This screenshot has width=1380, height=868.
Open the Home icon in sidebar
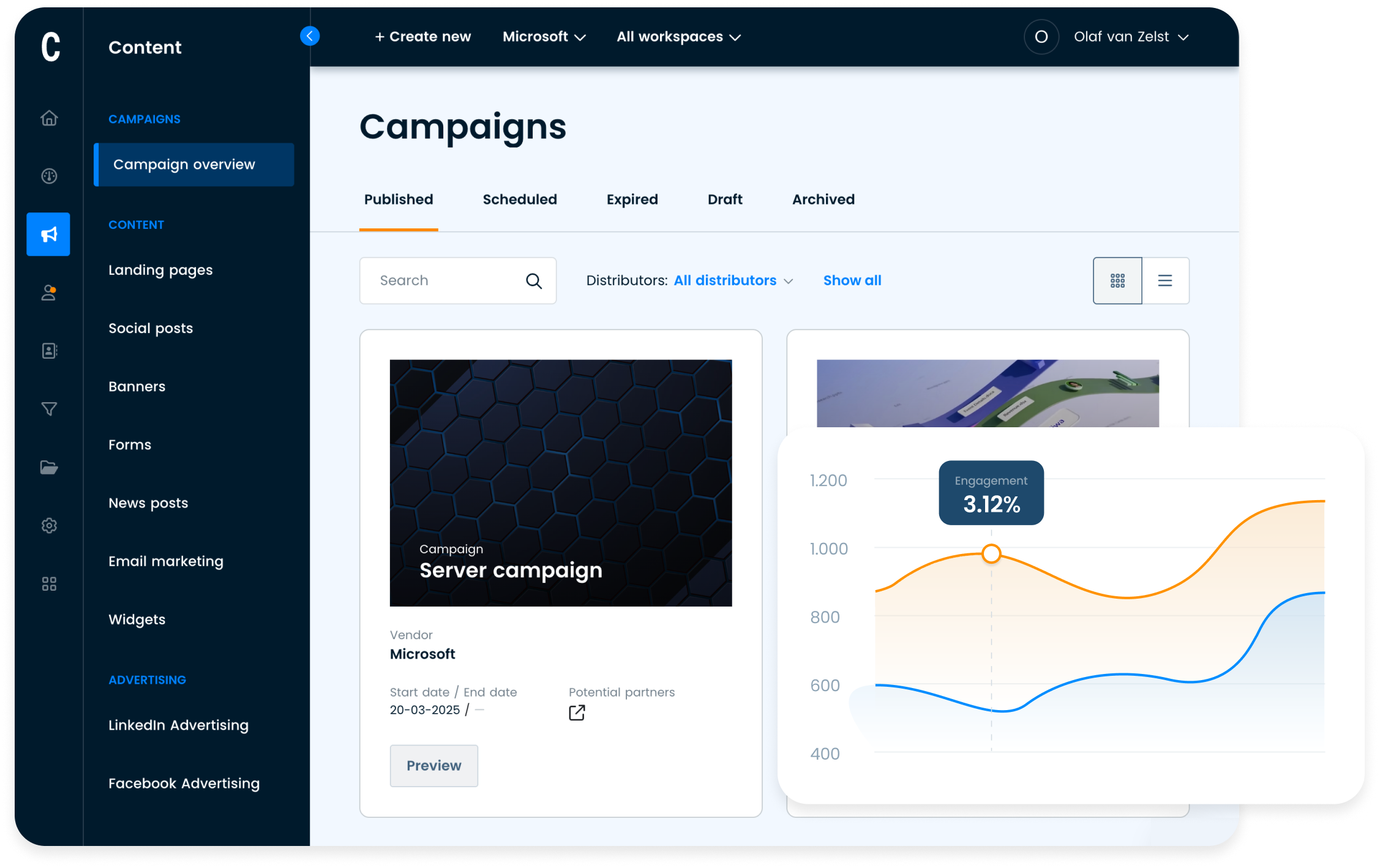(49, 118)
